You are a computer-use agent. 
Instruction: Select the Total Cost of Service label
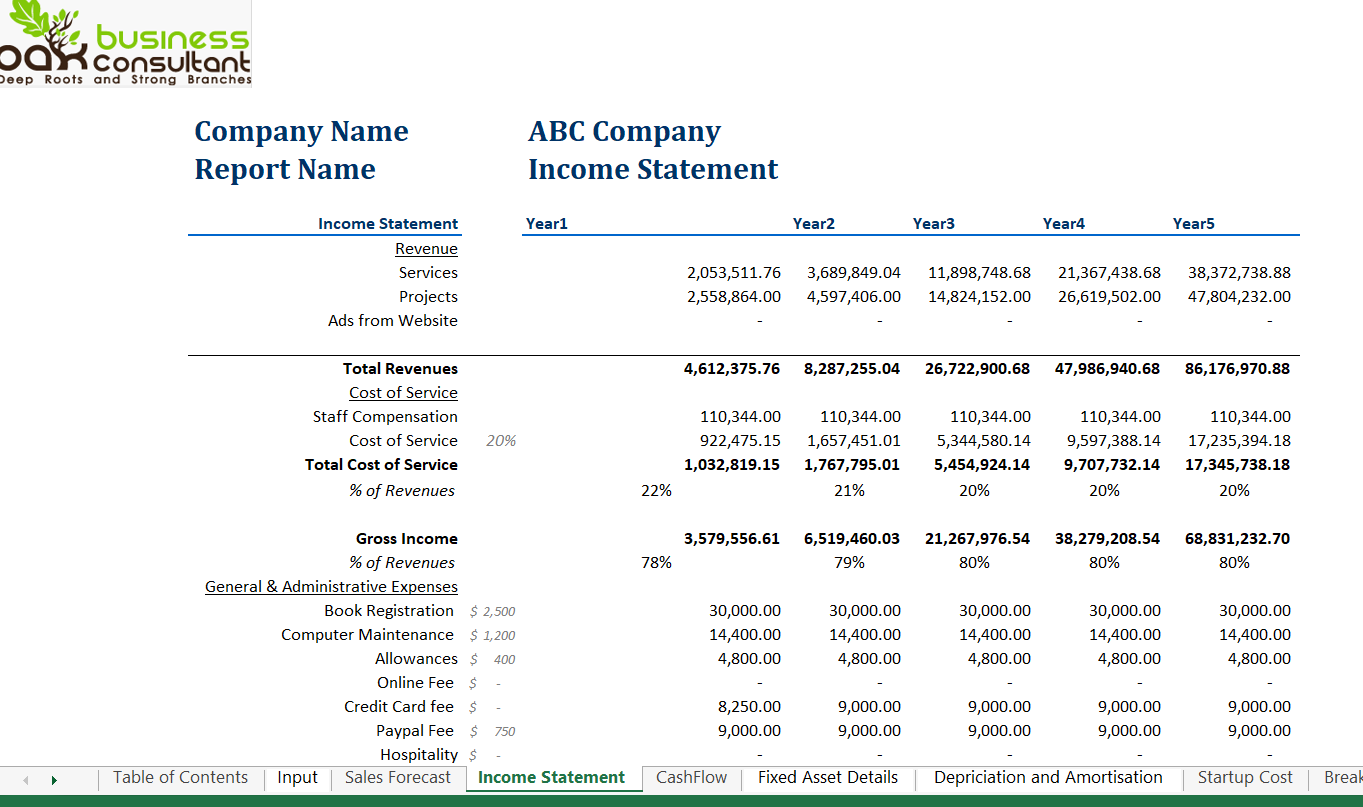click(381, 465)
